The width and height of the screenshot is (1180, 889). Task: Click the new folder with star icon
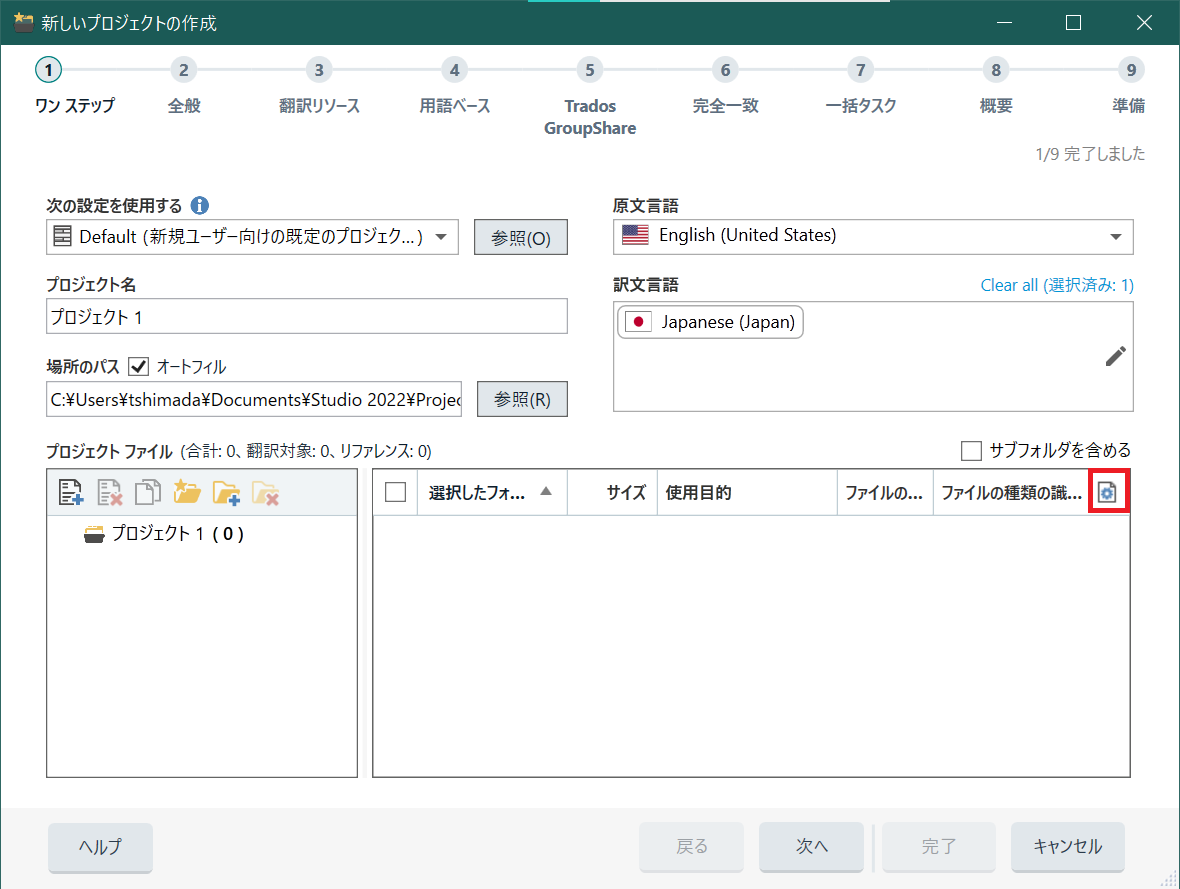click(187, 492)
